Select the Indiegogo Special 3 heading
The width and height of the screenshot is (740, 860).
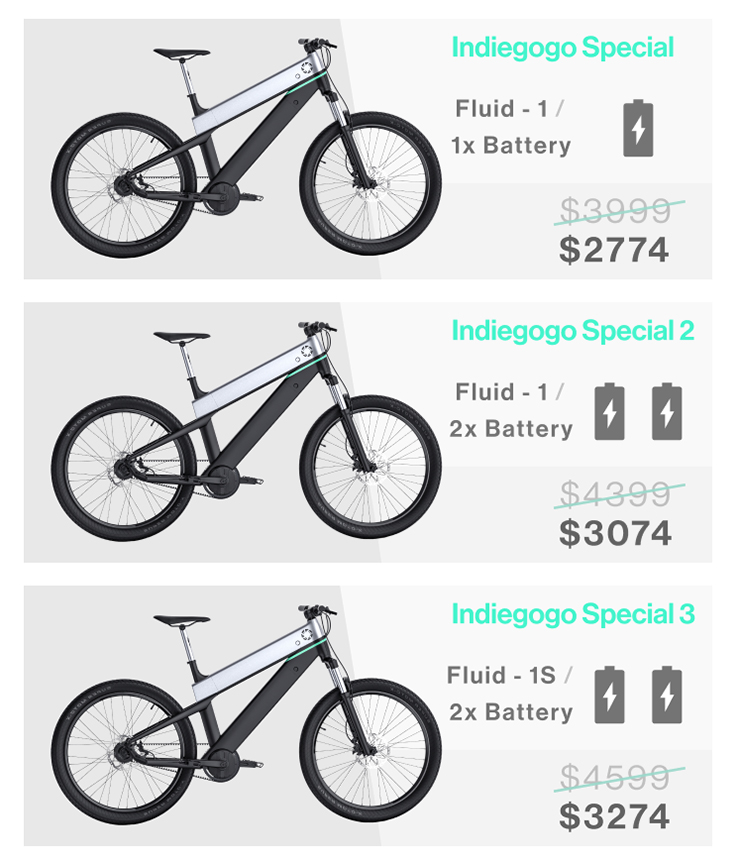point(572,614)
